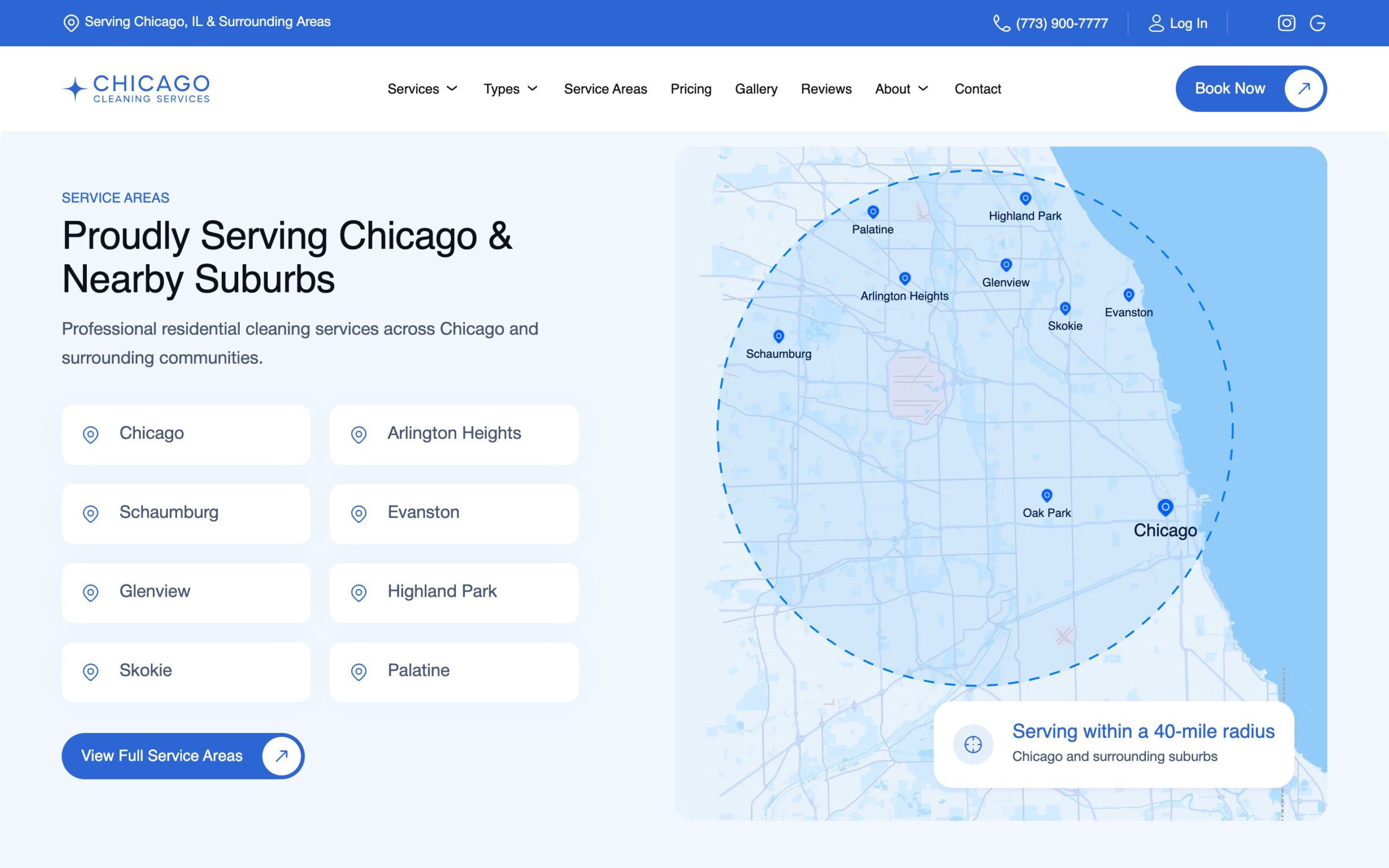Click the Skokie map pin on the map

click(x=1065, y=308)
